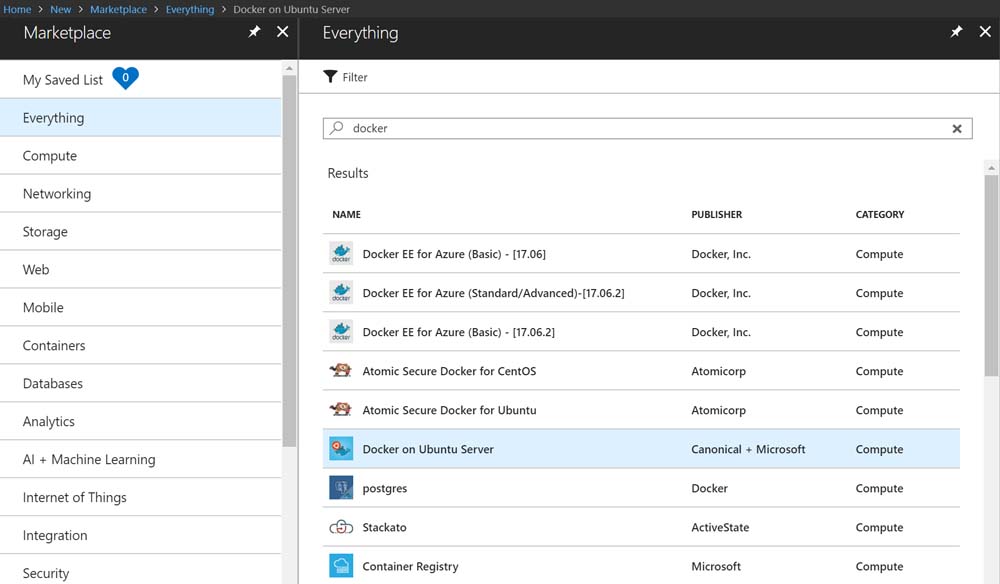Click the Docker on Ubuntu Server icon
1000x584 pixels.
click(341, 449)
